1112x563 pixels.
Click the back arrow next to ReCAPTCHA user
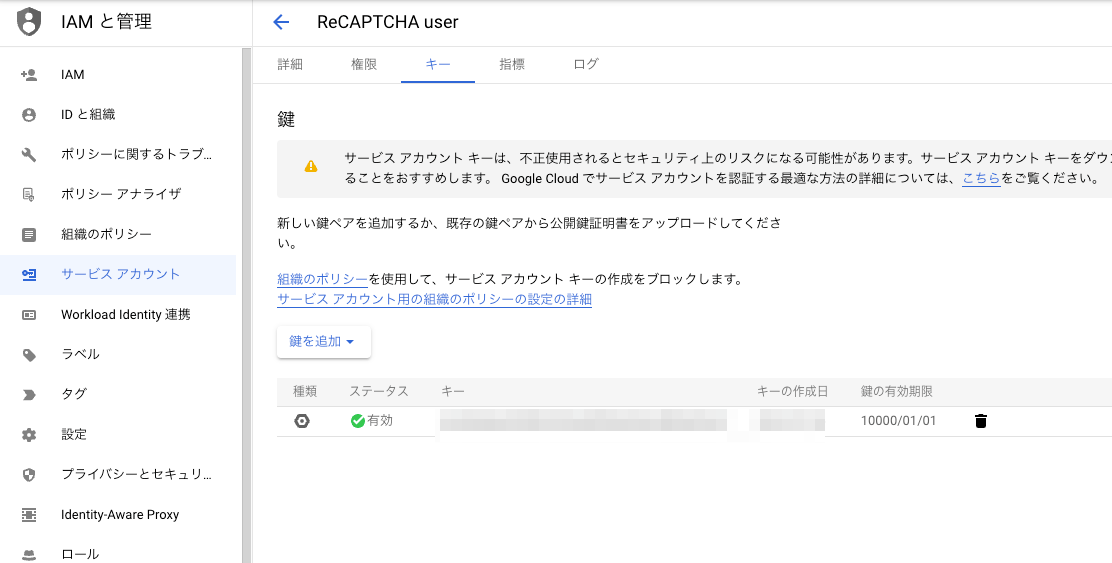[282, 22]
